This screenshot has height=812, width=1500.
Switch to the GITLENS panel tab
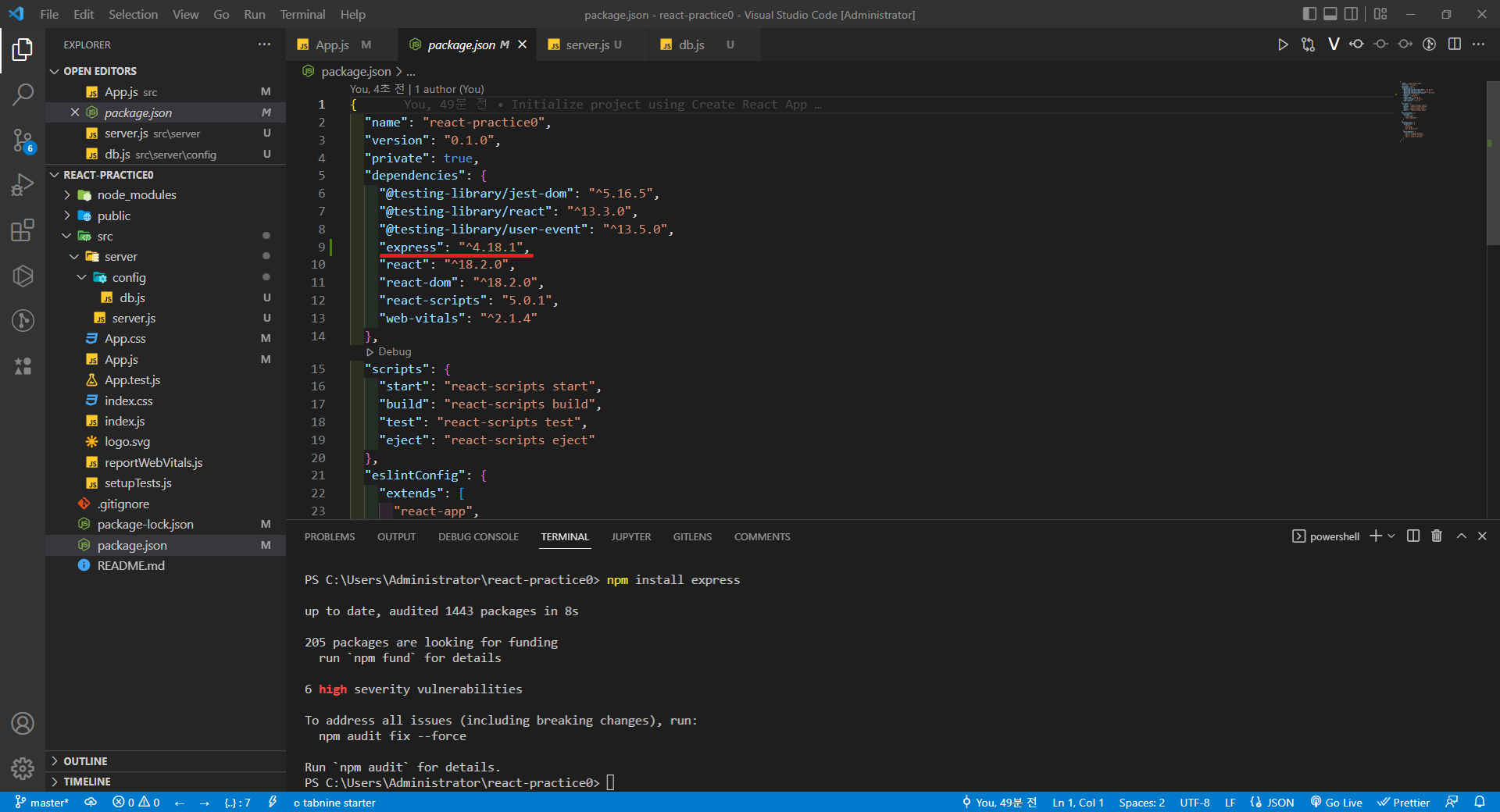coord(692,536)
